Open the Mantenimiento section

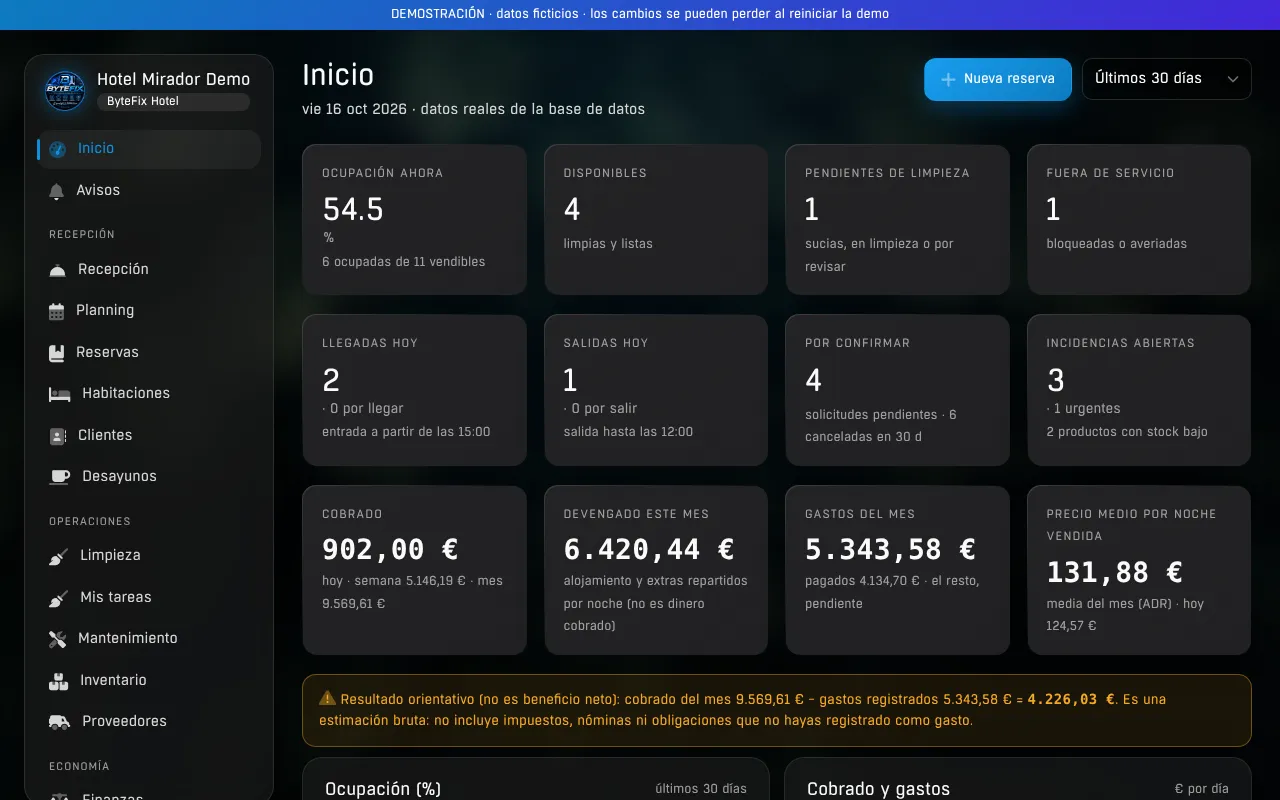(149, 638)
